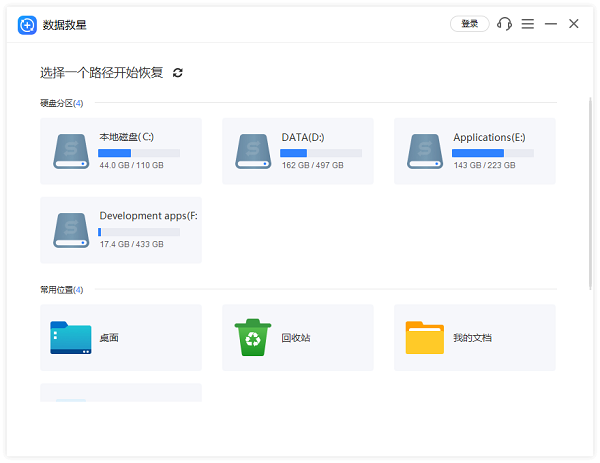
Task: Open the hamburger menu in title bar
Action: 528,24
